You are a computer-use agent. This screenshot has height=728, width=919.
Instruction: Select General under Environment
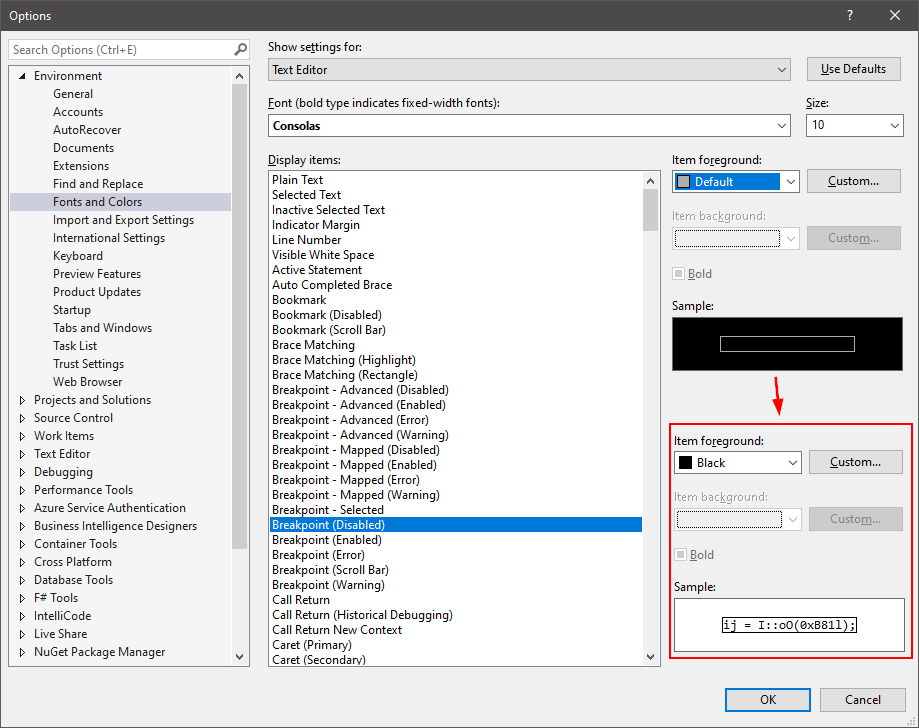(x=73, y=94)
